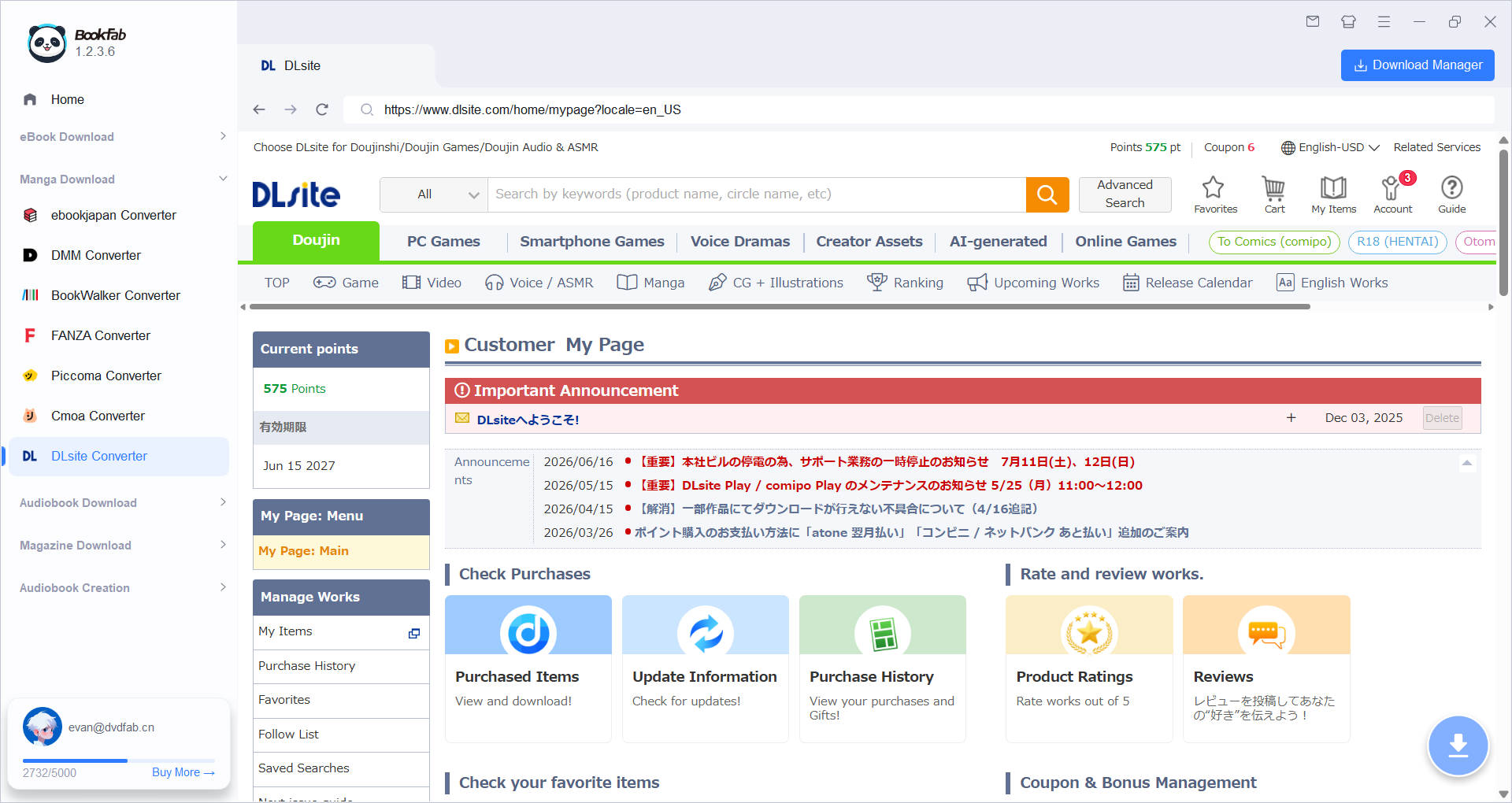Open Update Information refresh icon
The height and width of the screenshot is (803, 1512).
tap(706, 631)
